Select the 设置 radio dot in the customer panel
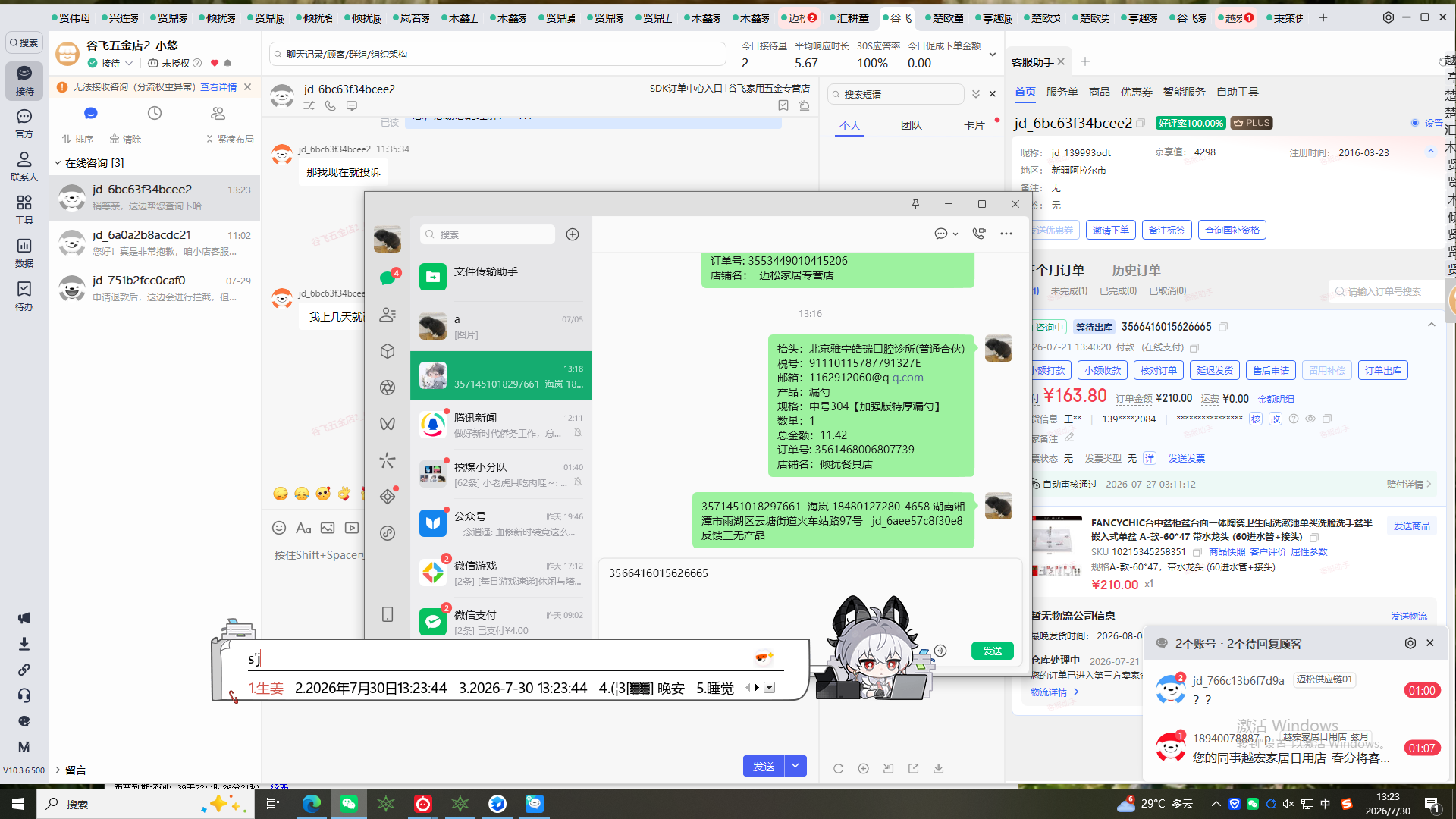This screenshot has width=1456, height=819. pyautogui.click(x=1415, y=123)
